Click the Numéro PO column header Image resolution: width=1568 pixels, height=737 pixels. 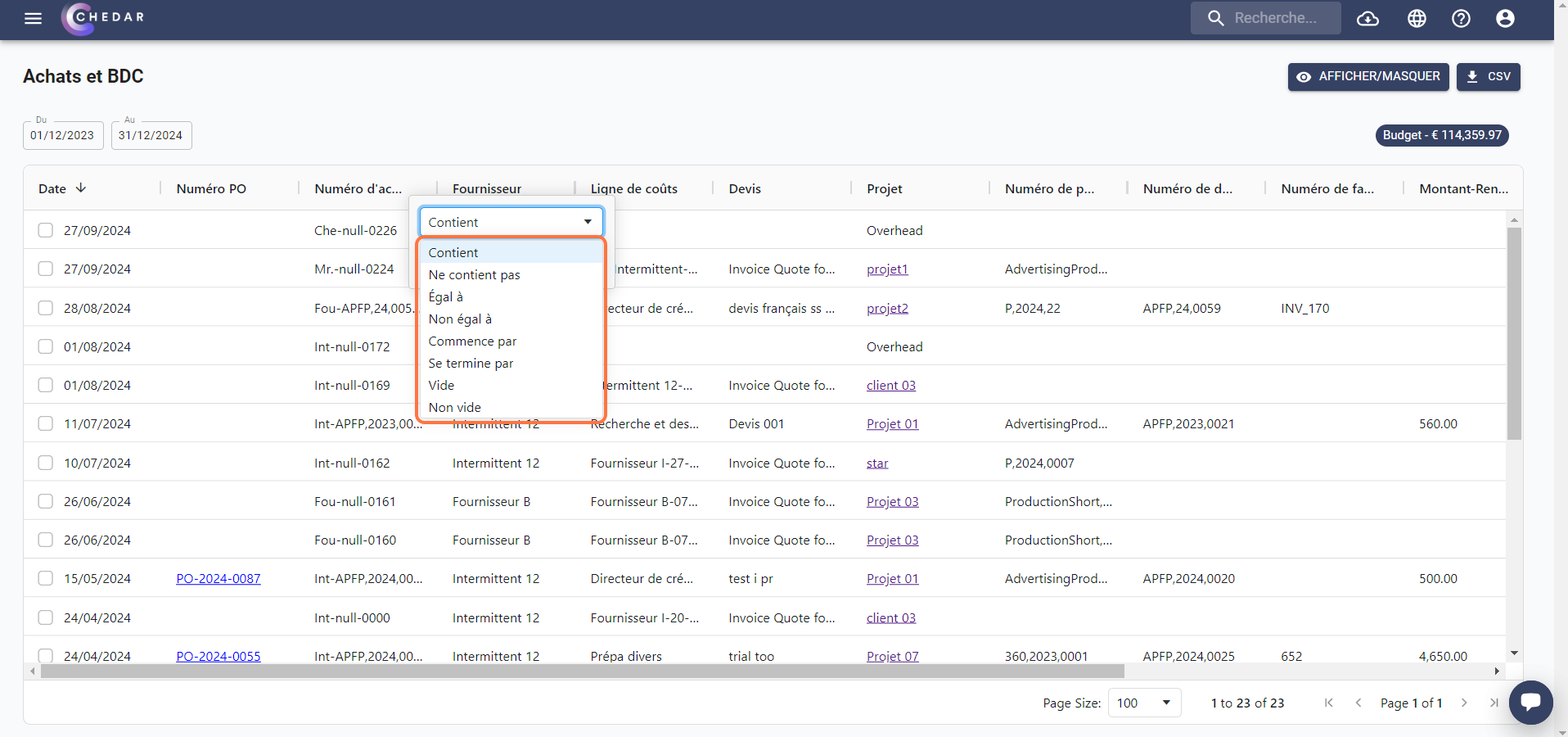click(211, 188)
